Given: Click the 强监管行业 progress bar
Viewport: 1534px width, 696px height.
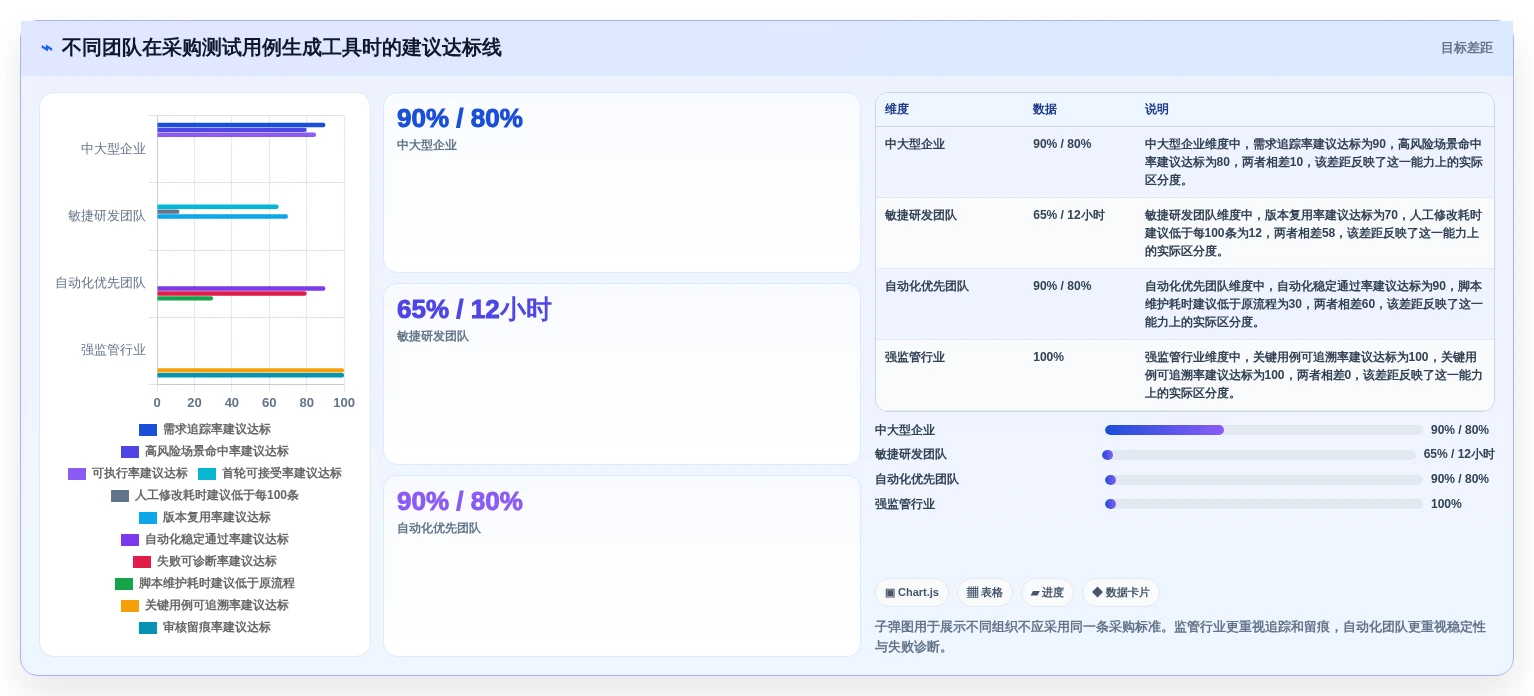Looking at the screenshot, I should 1264,504.
